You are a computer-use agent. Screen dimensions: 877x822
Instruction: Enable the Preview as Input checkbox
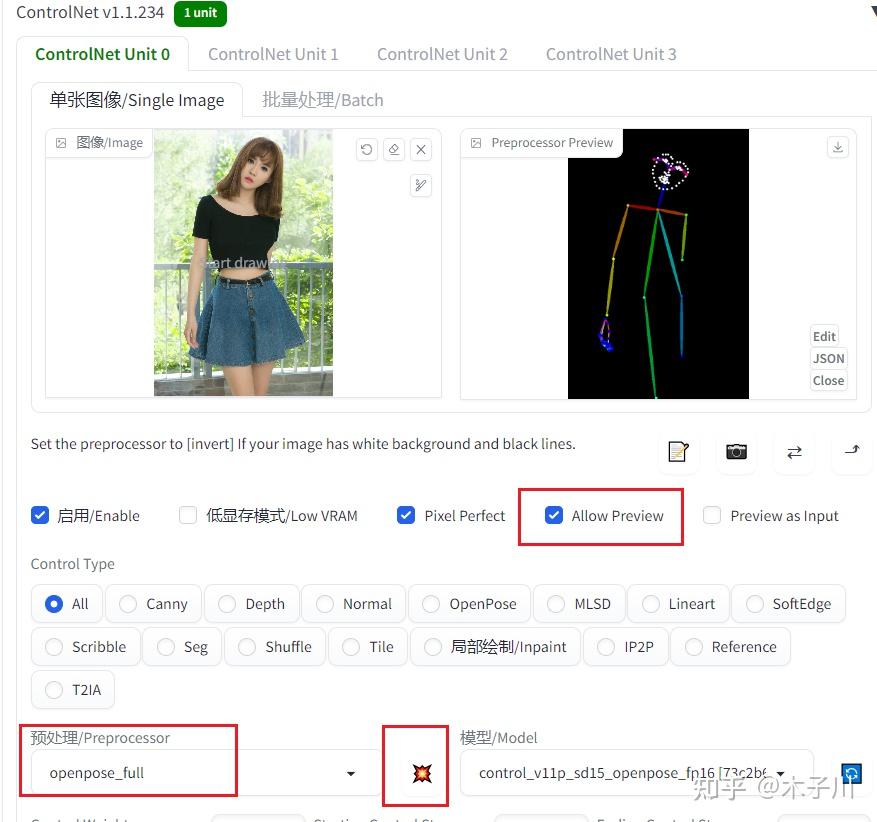click(711, 515)
